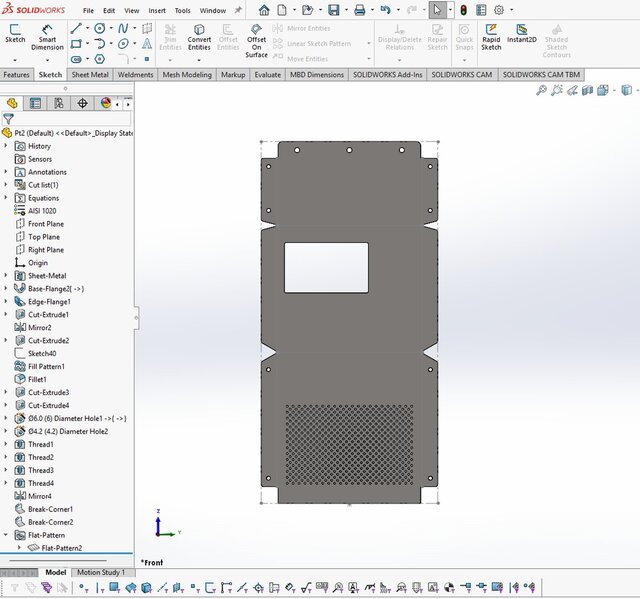The height and width of the screenshot is (599, 640).
Task: Open the Options gear icon
Action: click(499, 10)
